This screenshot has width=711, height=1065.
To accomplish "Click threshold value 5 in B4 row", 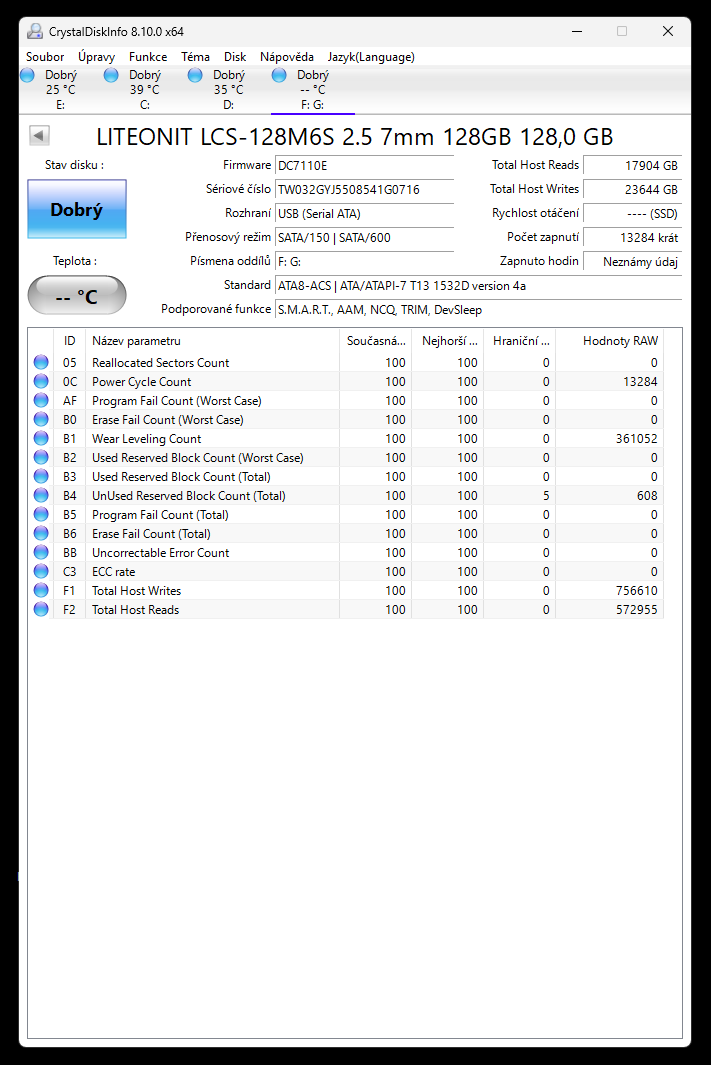I will tap(546, 496).
